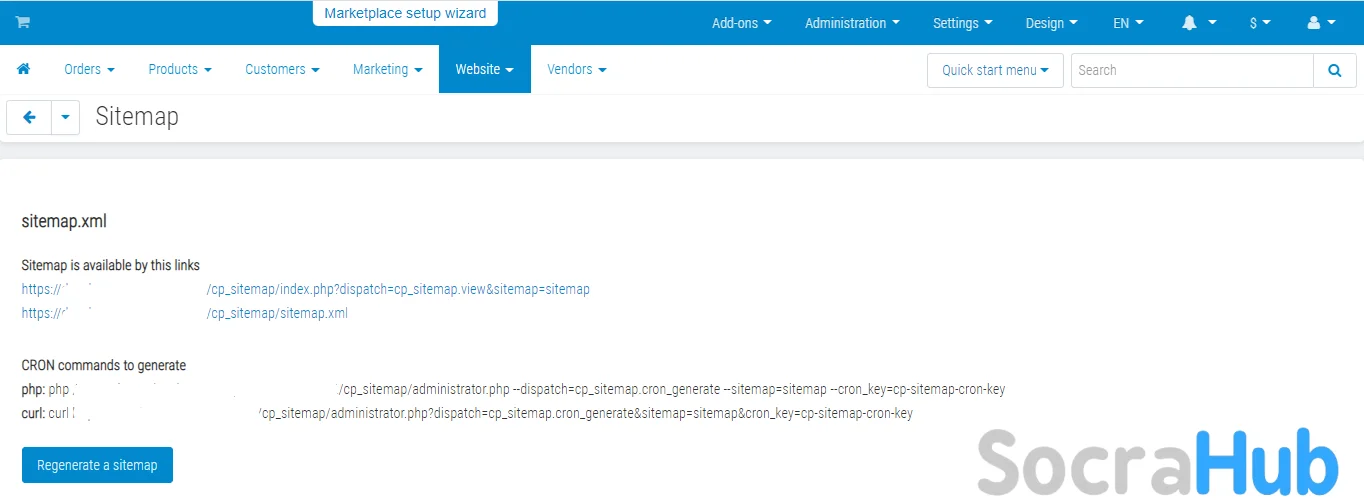This screenshot has height=501, width=1364.
Task: Go to dashboard via home icon
Action: [23, 69]
